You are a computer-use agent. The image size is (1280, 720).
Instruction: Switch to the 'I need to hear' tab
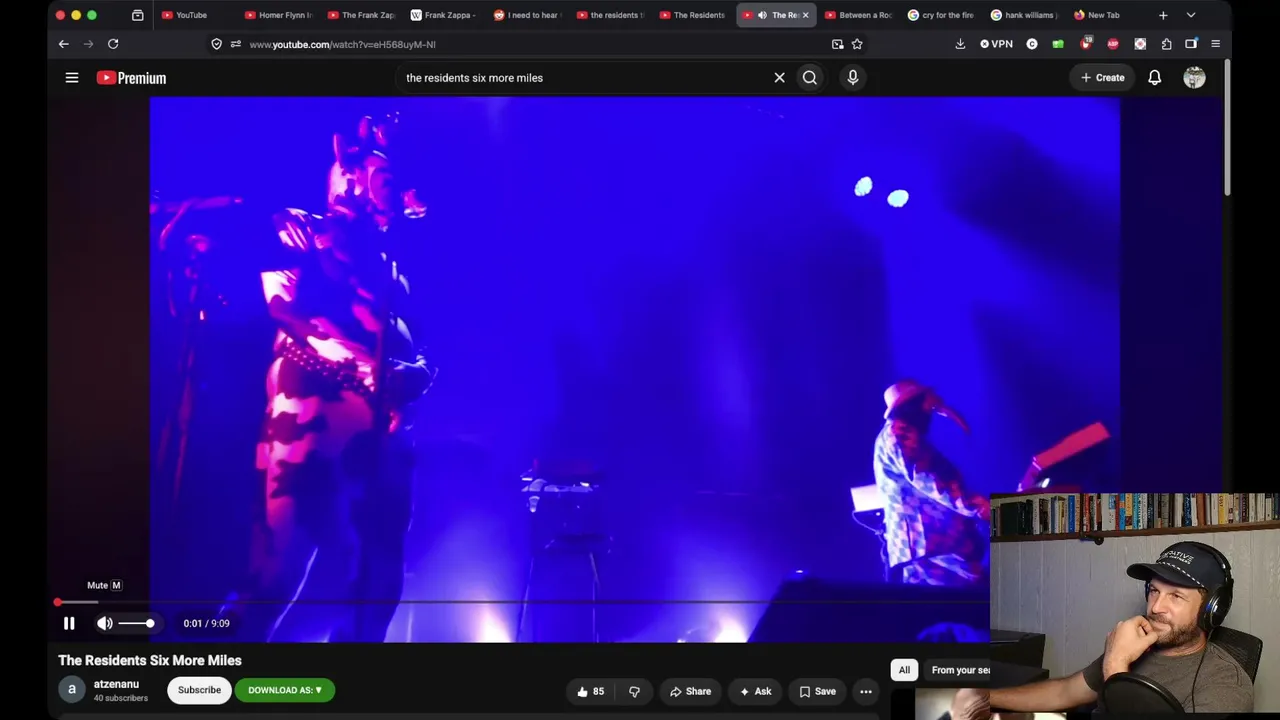pos(527,15)
